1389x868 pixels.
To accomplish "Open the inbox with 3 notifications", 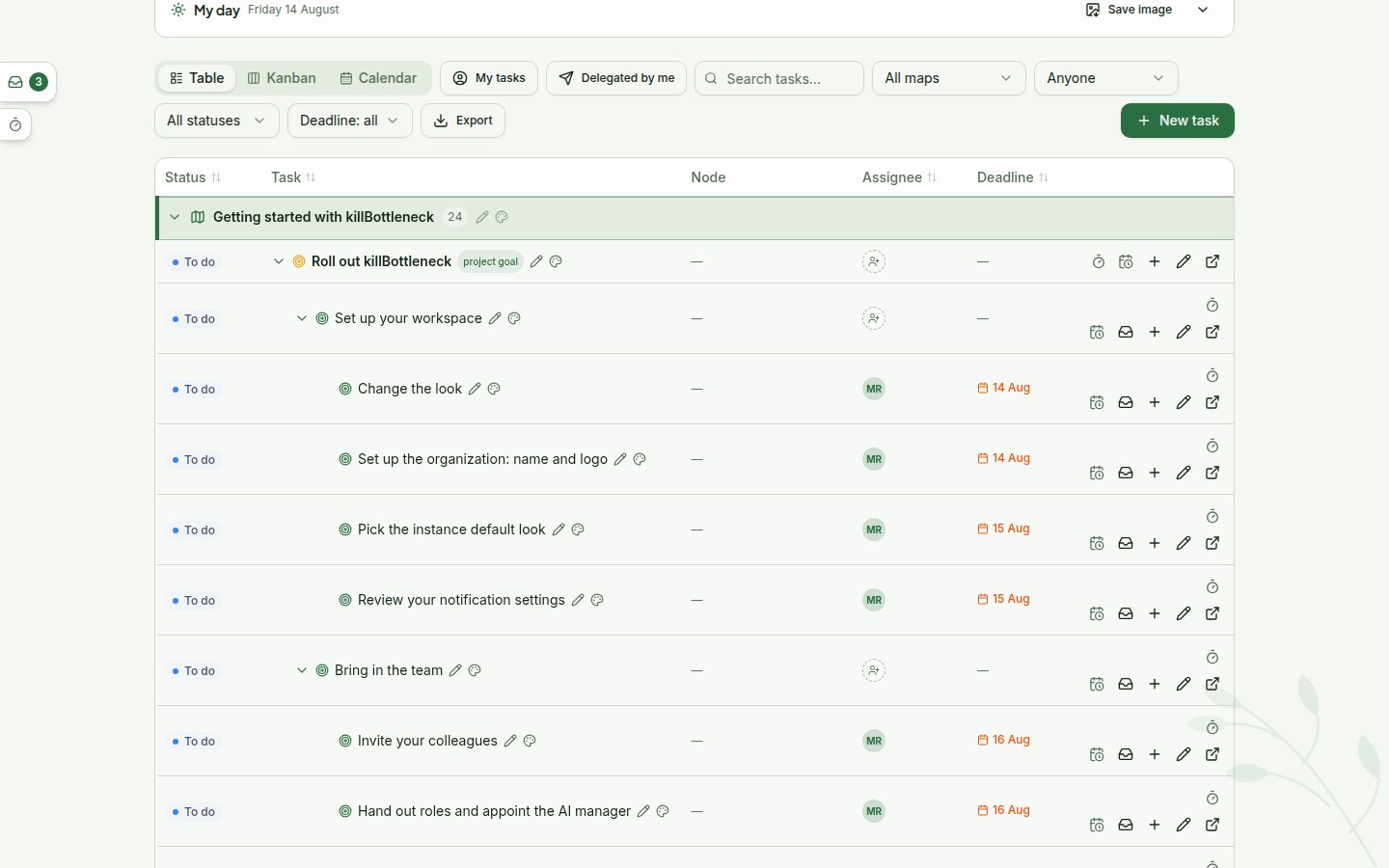I will (27, 82).
